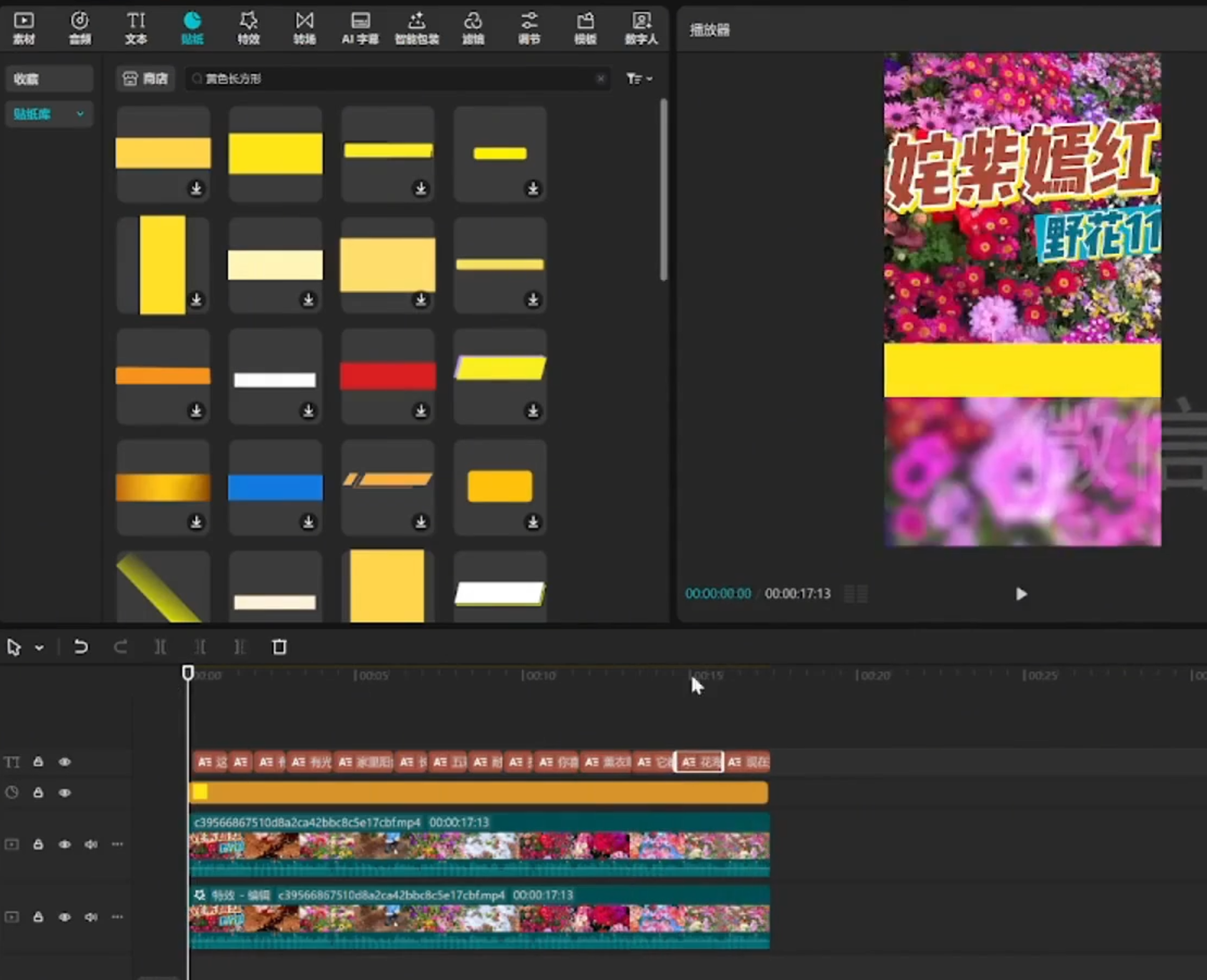Expand the 贴纸库 sticker library dropdown
Image resolution: width=1207 pixels, height=980 pixels.
click(x=80, y=114)
